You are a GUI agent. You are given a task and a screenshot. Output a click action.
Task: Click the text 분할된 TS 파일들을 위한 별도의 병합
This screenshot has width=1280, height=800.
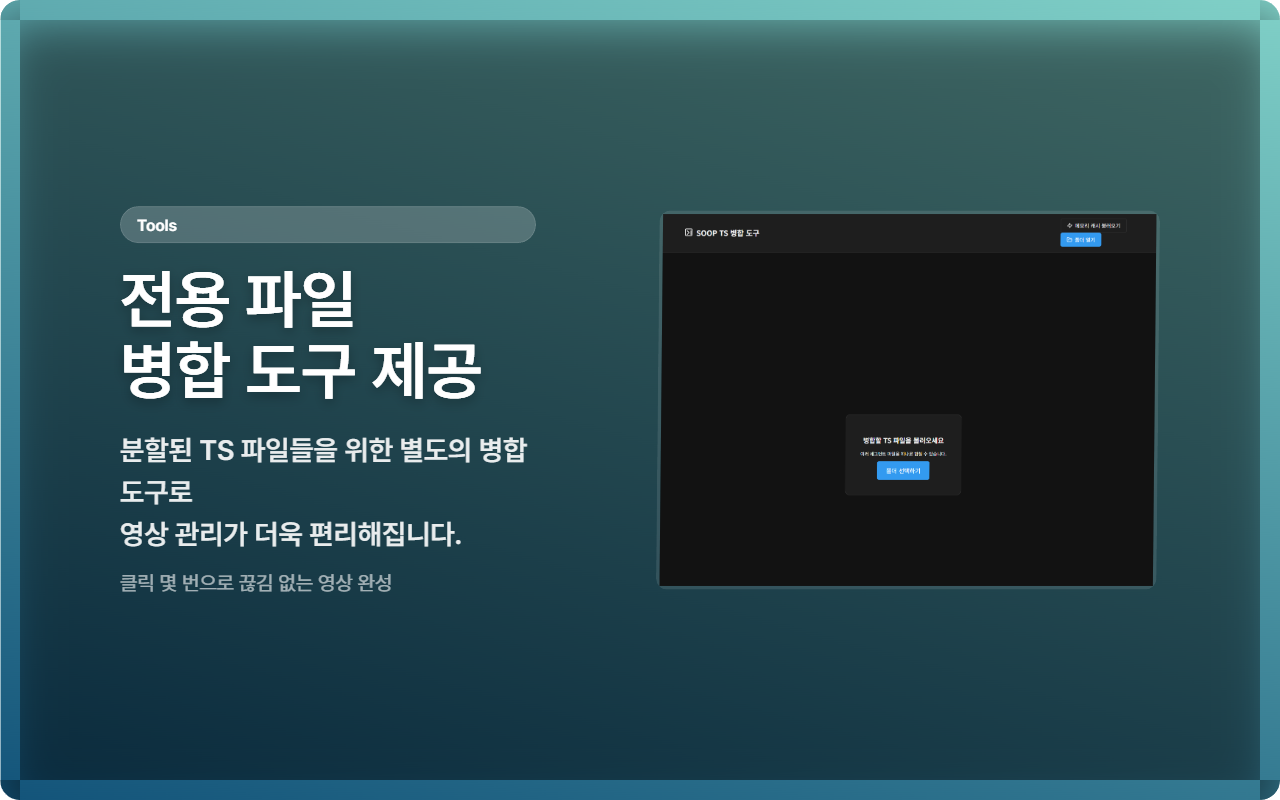(x=323, y=450)
